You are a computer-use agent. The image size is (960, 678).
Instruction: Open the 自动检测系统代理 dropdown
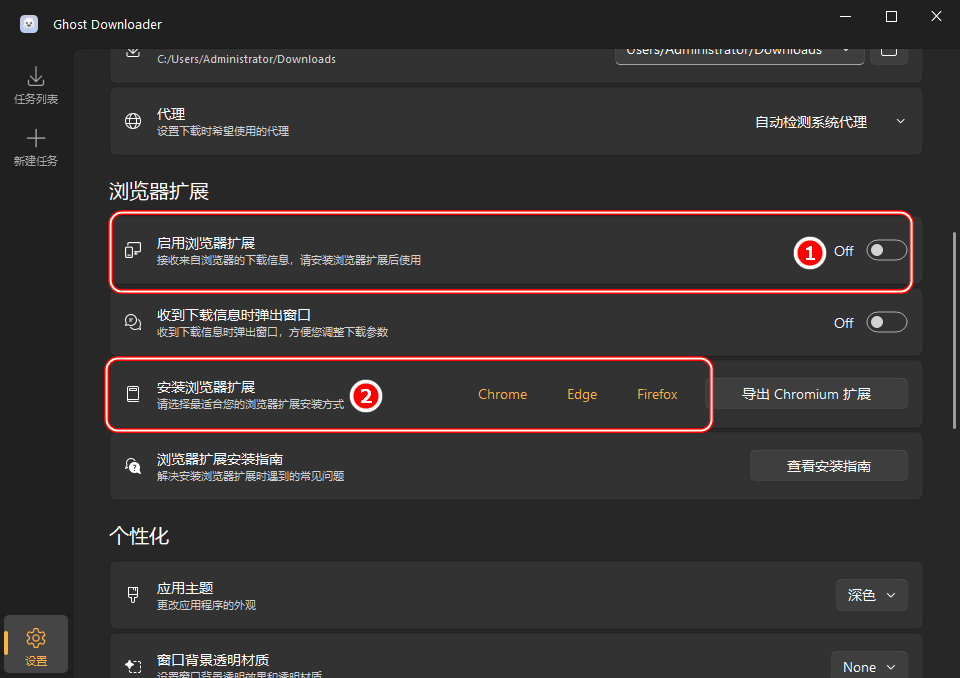[830, 121]
